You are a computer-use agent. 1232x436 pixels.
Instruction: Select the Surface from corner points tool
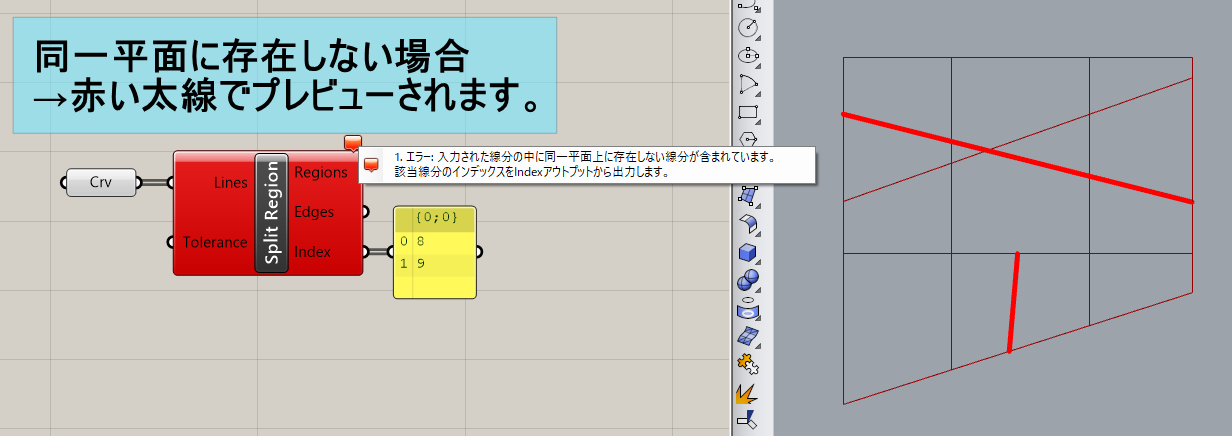747,196
